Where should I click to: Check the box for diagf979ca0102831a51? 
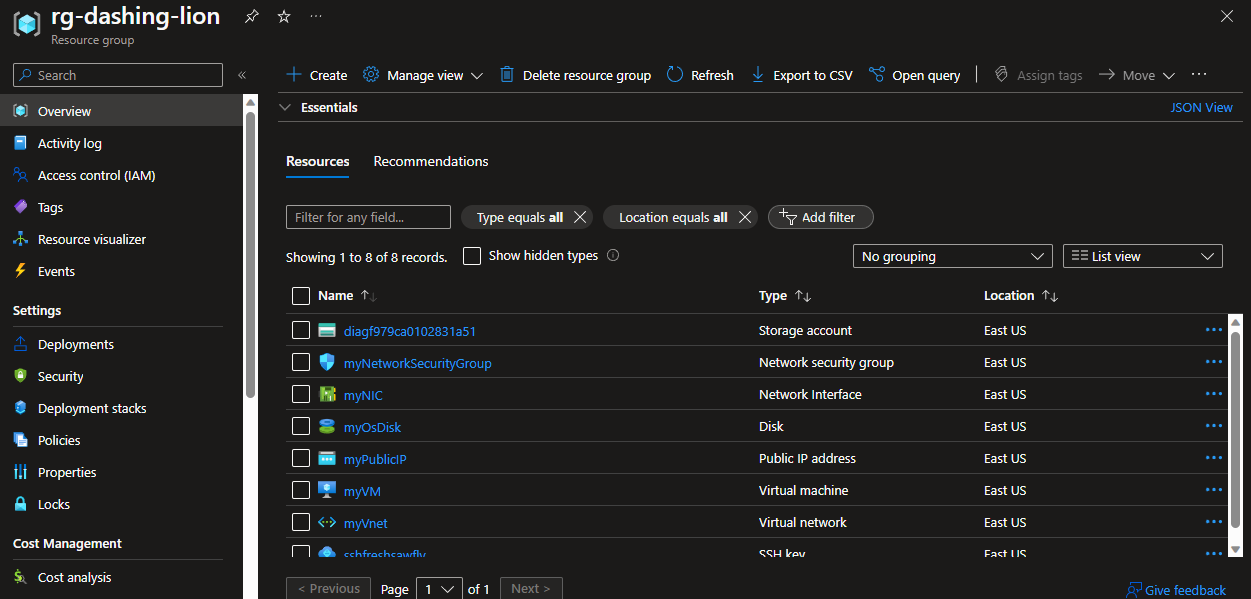point(301,331)
